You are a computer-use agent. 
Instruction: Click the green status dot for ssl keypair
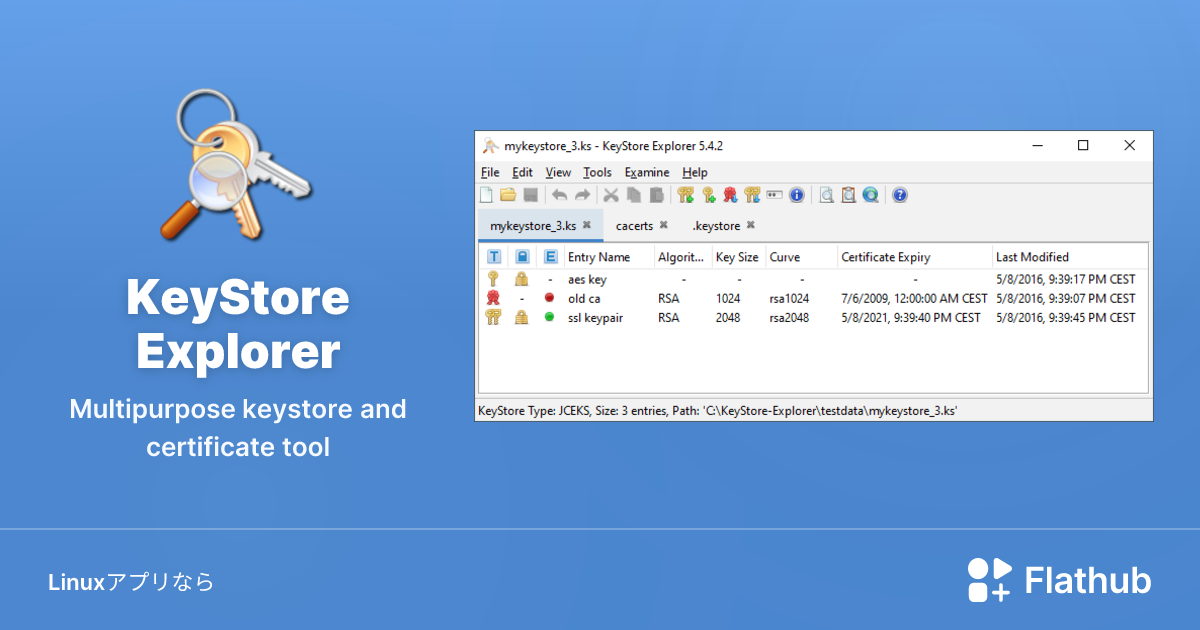pyautogui.click(x=551, y=318)
